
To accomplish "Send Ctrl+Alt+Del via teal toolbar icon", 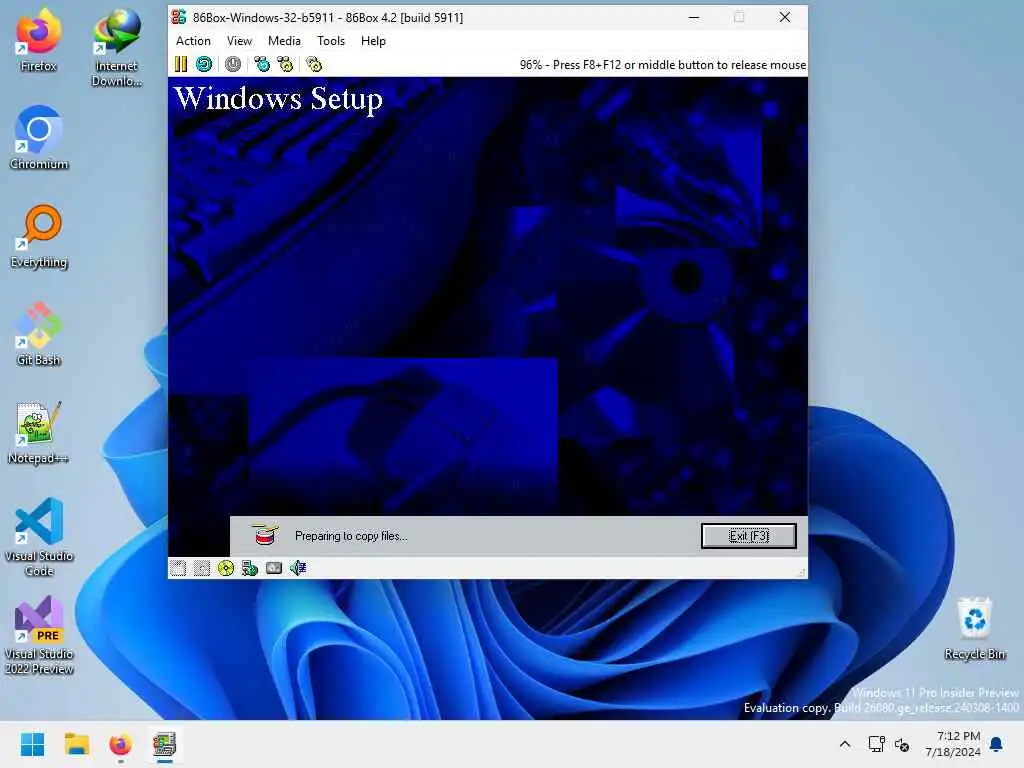I will click(x=262, y=64).
